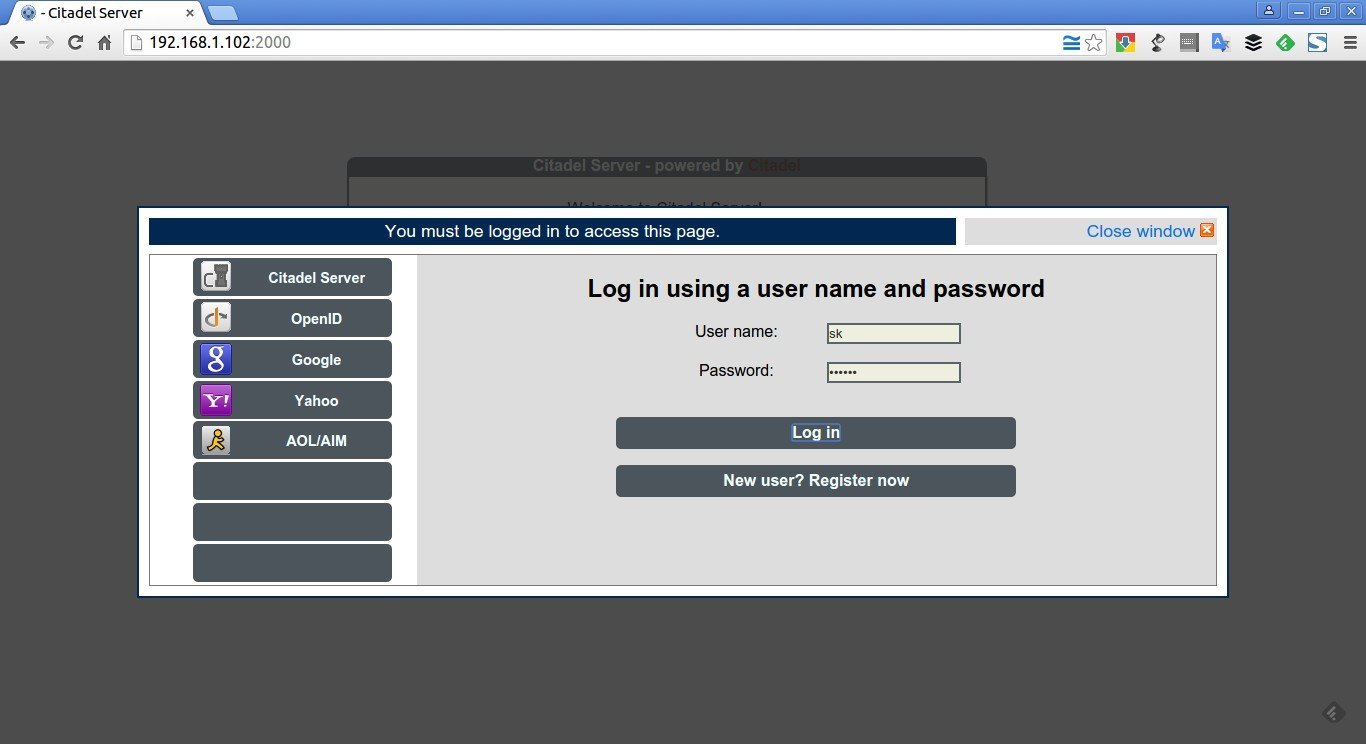The image size is (1366, 744).
Task: Open the Buffer stacked layers extension
Action: click(1253, 43)
